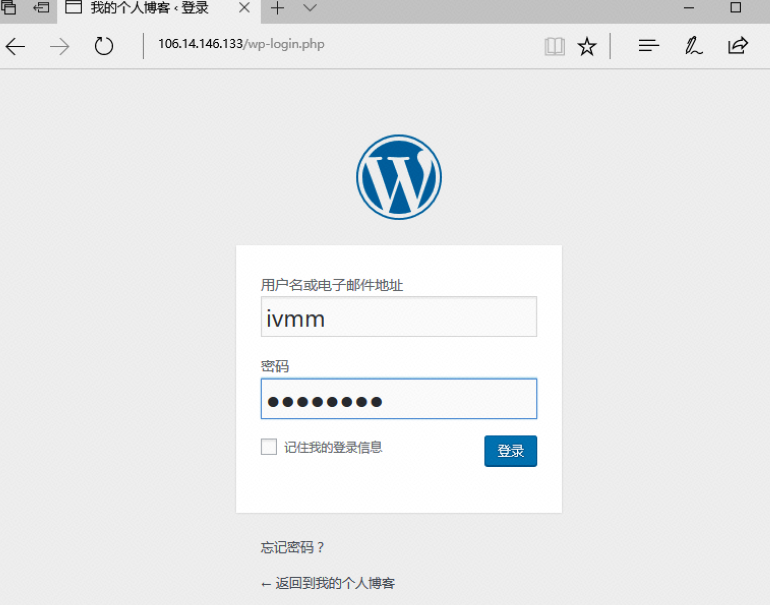Image resolution: width=770 pixels, height=605 pixels.
Task: Go back with the browser back arrow
Action: tap(15, 47)
